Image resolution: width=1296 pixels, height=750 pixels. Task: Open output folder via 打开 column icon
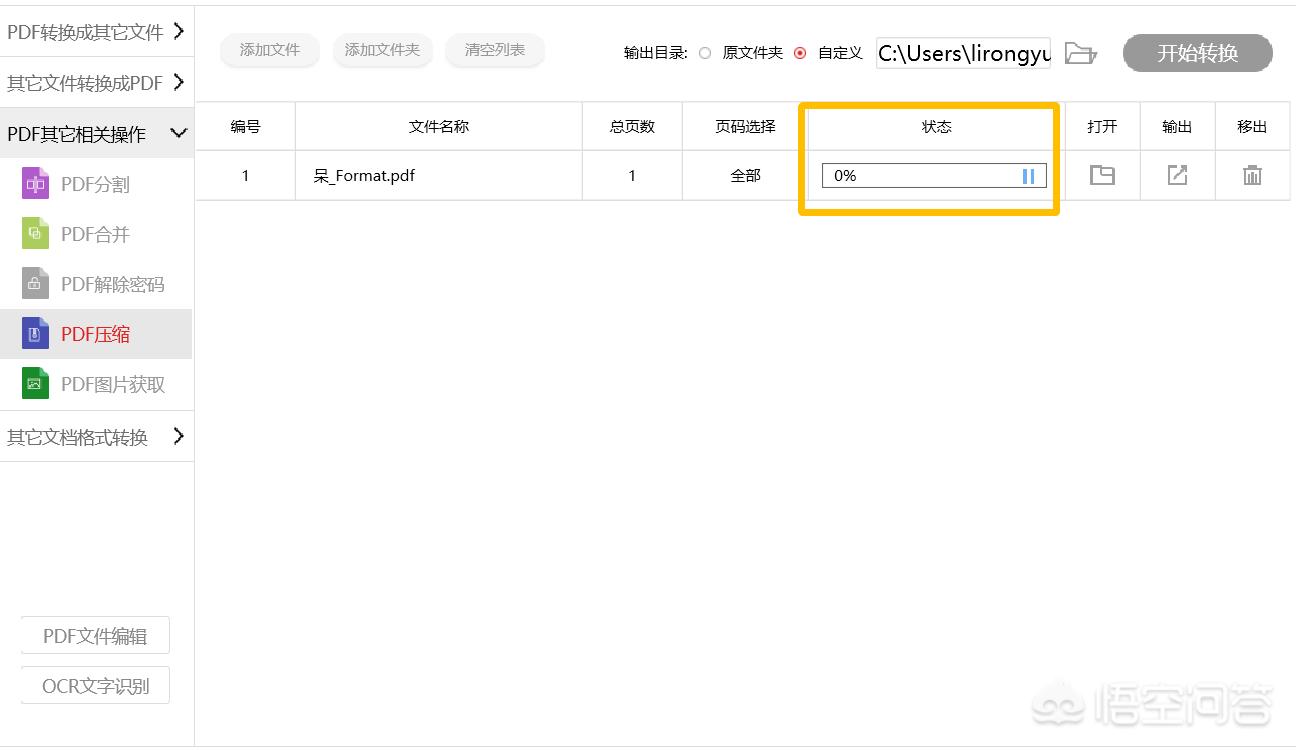click(1102, 175)
